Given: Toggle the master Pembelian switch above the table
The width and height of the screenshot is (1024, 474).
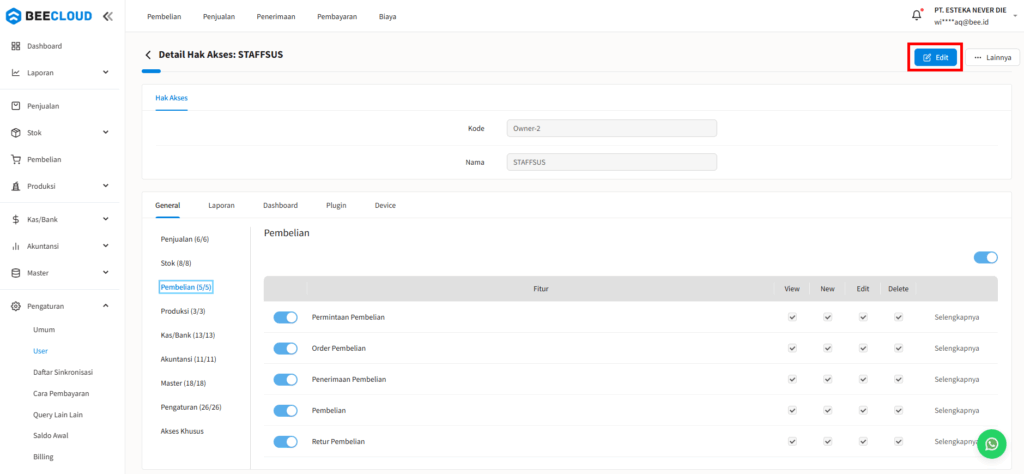Looking at the screenshot, I should [985, 257].
